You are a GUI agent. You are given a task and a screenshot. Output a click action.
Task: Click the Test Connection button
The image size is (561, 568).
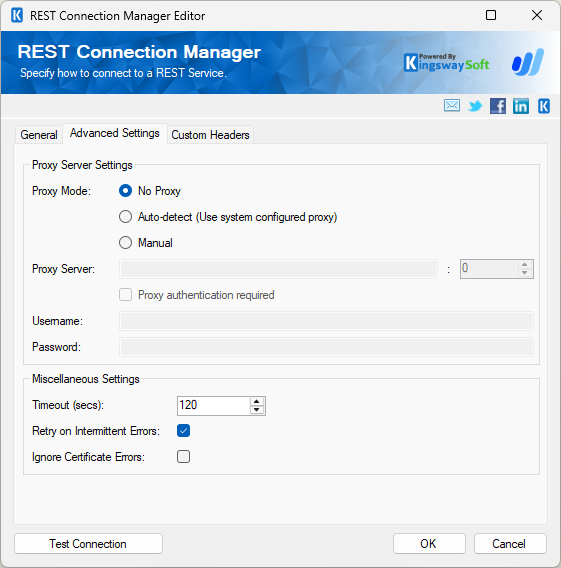click(88, 544)
